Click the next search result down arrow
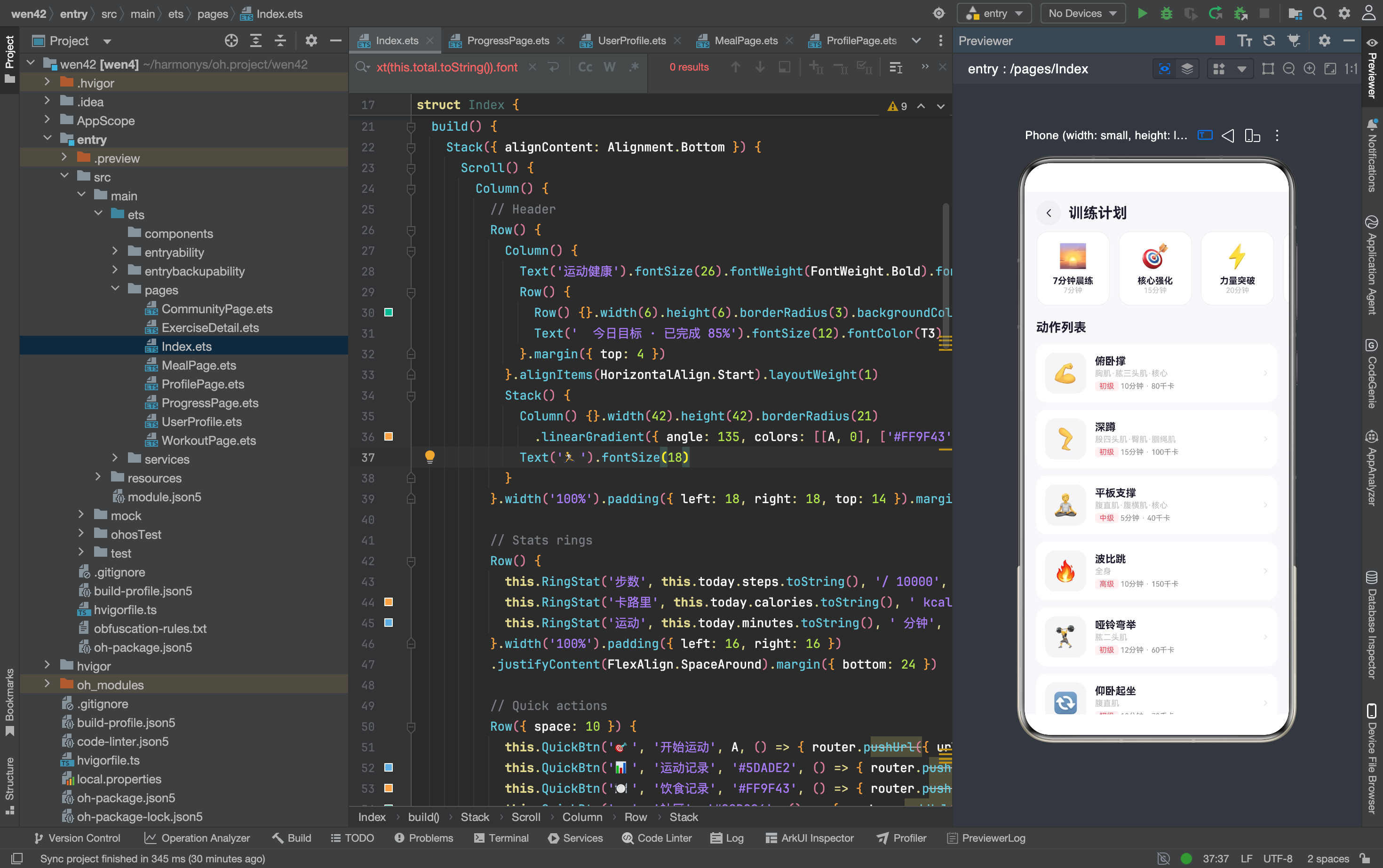1383x868 pixels. tap(760, 67)
